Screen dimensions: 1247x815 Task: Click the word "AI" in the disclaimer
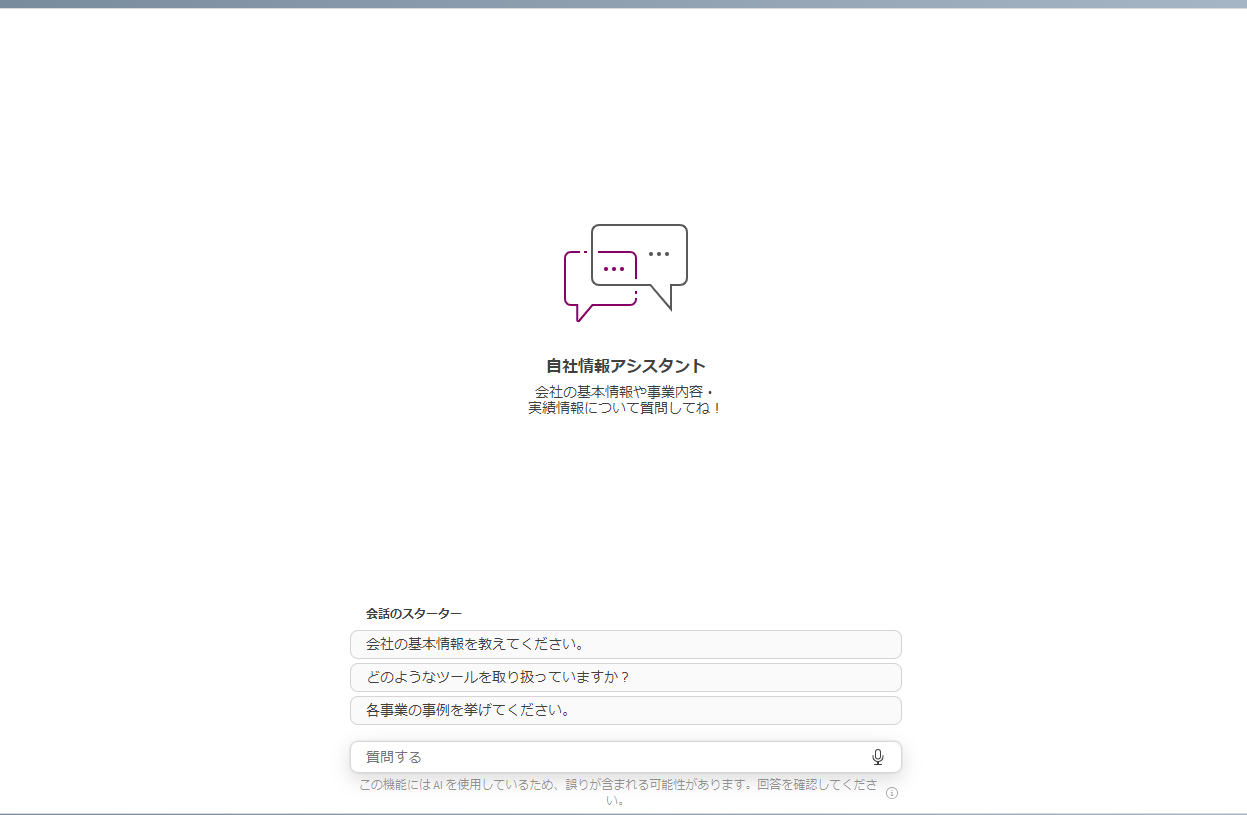pos(438,785)
